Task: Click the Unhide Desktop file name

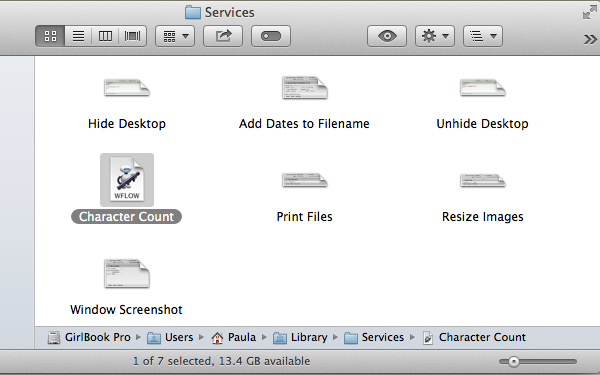Action: pos(483,124)
